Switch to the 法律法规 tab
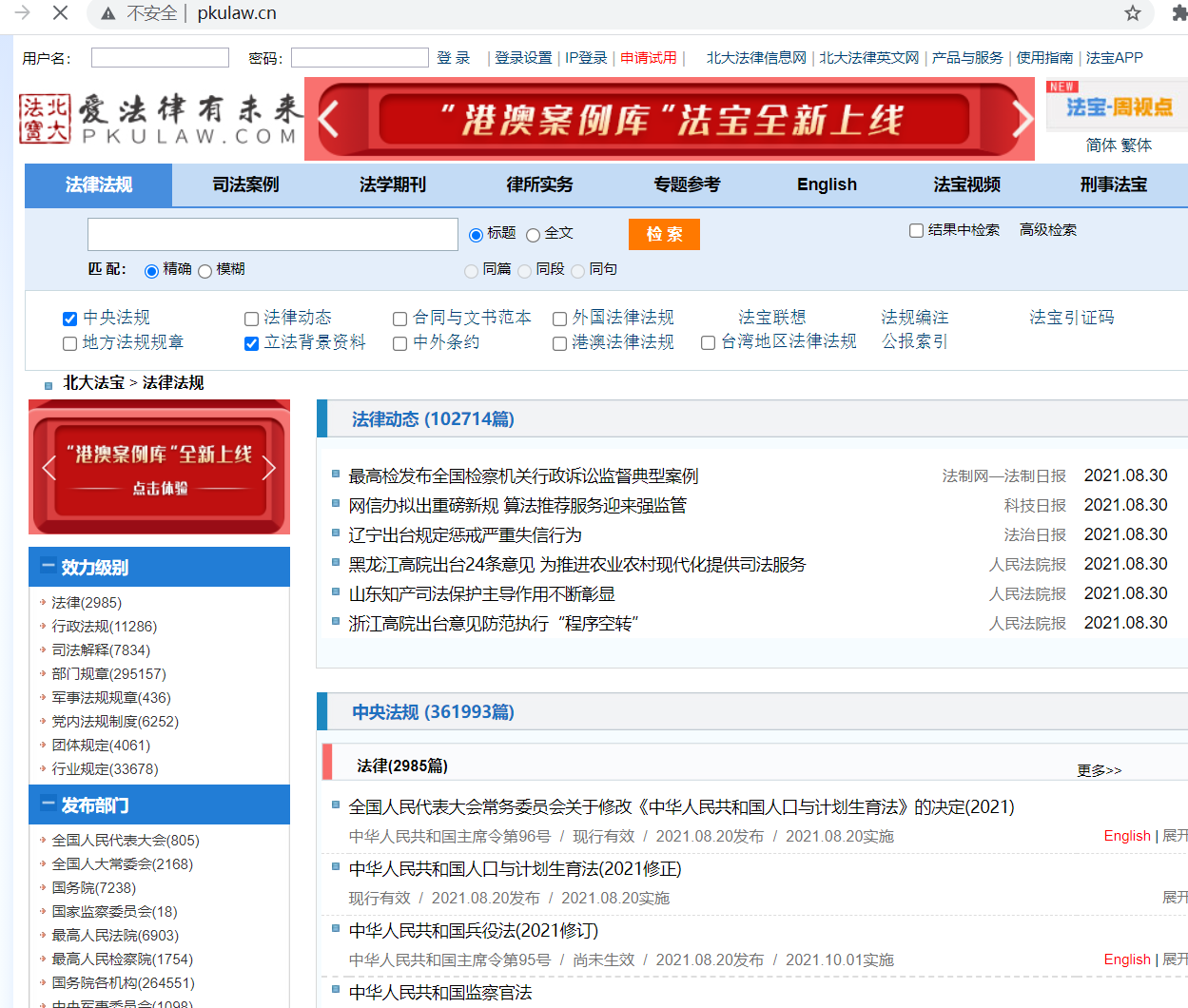This screenshot has height=1008, width=1188. tap(98, 184)
